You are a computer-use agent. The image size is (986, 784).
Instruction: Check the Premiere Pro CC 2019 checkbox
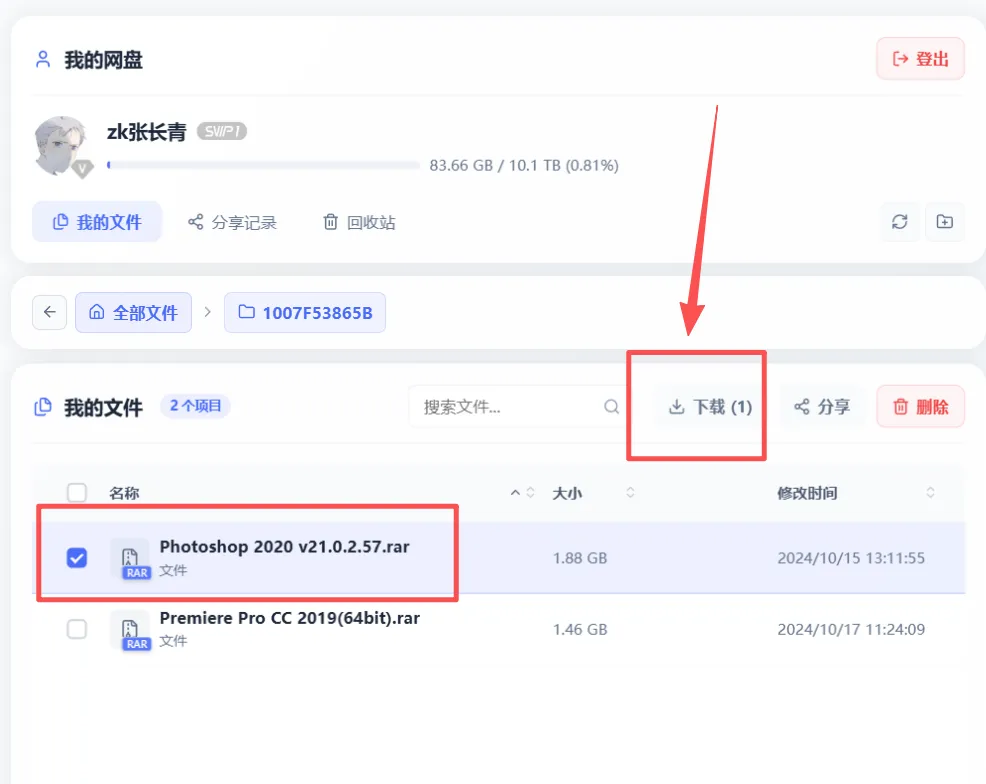point(77,629)
